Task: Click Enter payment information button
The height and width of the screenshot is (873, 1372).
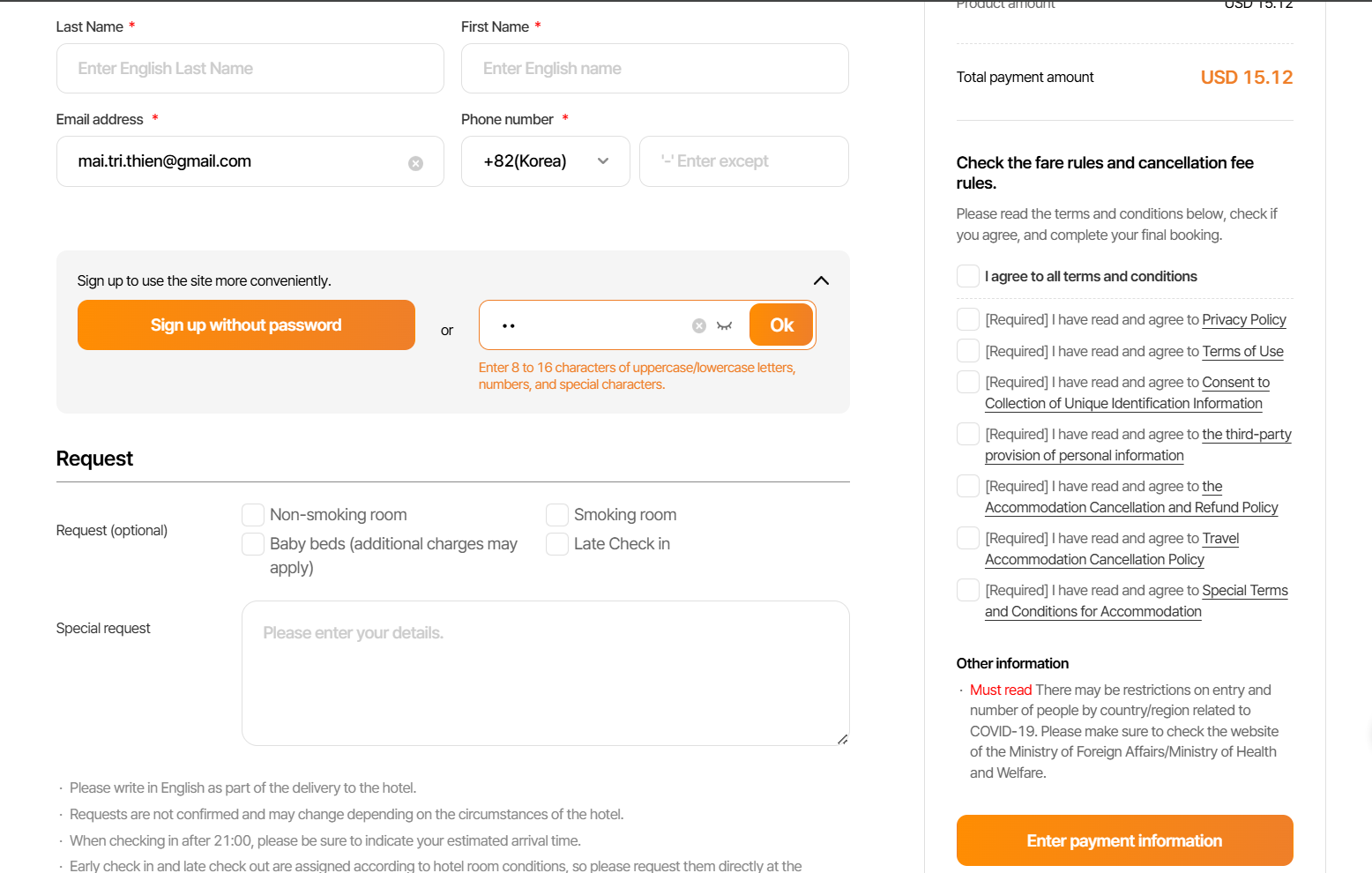Action: coord(1124,840)
